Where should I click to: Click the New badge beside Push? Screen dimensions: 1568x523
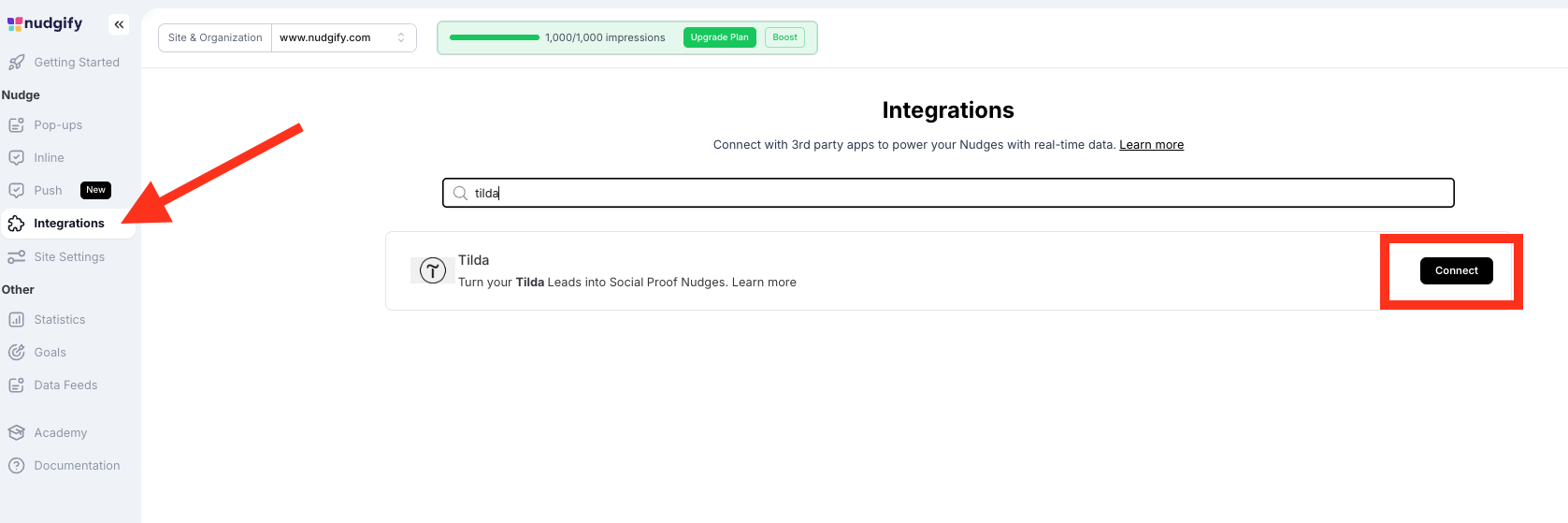pos(95,190)
